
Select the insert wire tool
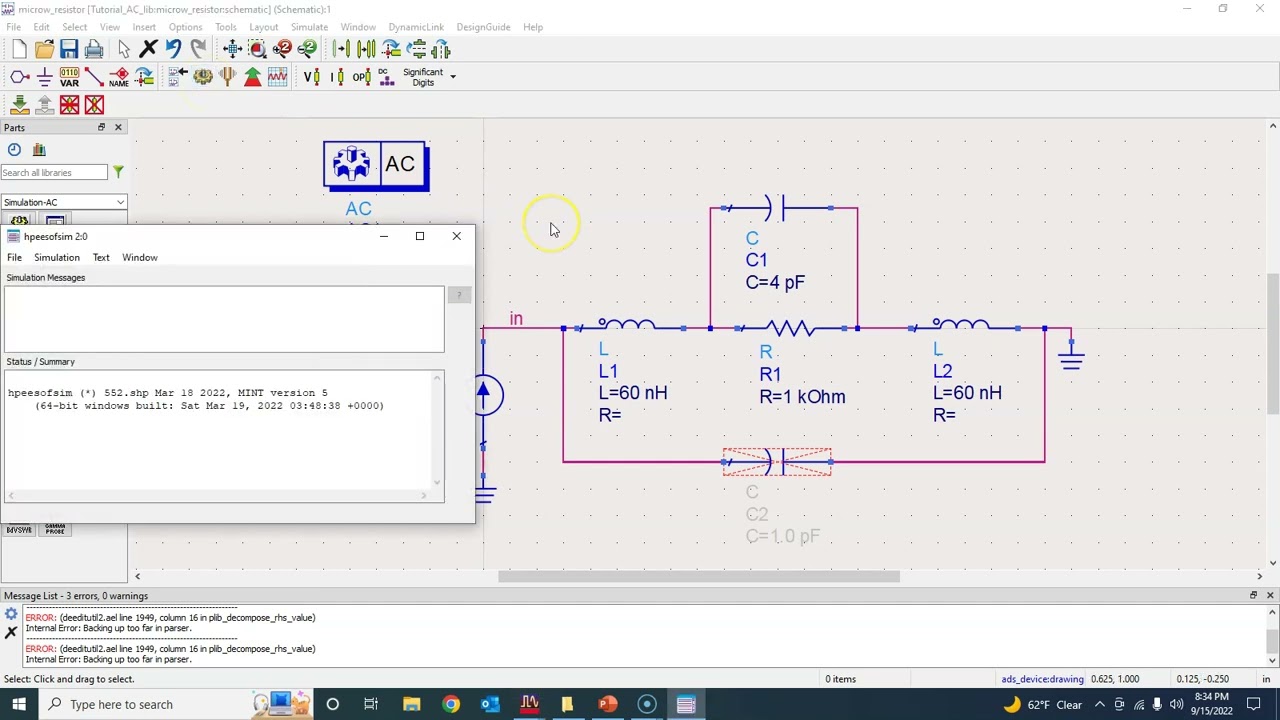click(94, 77)
